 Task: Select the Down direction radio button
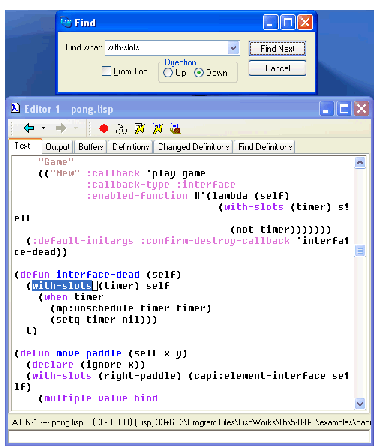pyautogui.click(x=199, y=72)
